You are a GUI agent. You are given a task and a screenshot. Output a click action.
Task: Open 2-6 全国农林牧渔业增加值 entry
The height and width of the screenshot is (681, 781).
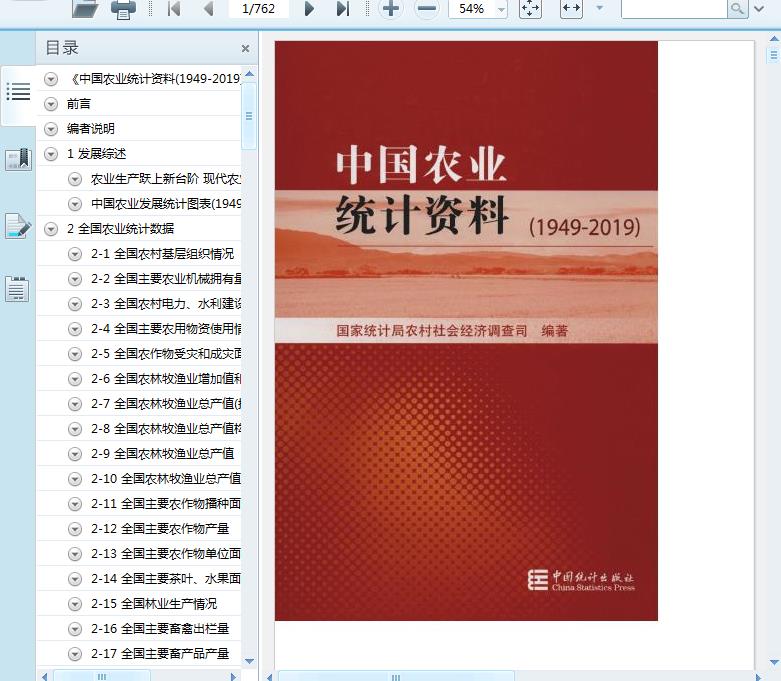[166, 379]
